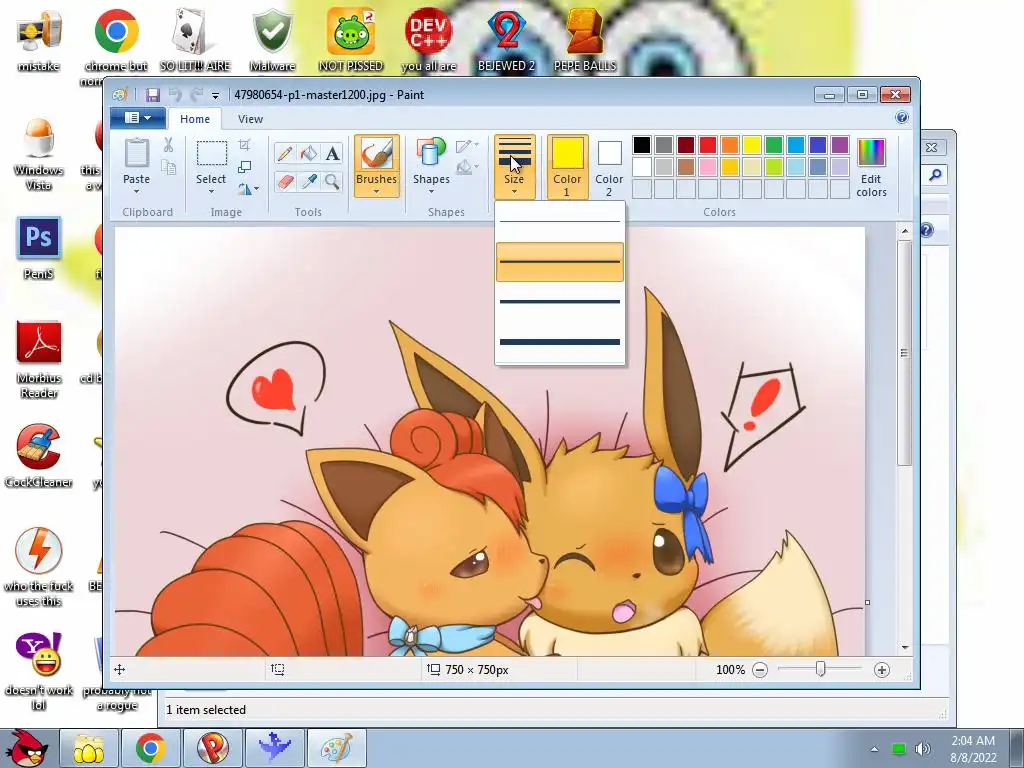The height and width of the screenshot is (768, 1024).
Task: Click the vertical scrollbar down arrow
Action: pyautogui.click(x=904, y=647)
